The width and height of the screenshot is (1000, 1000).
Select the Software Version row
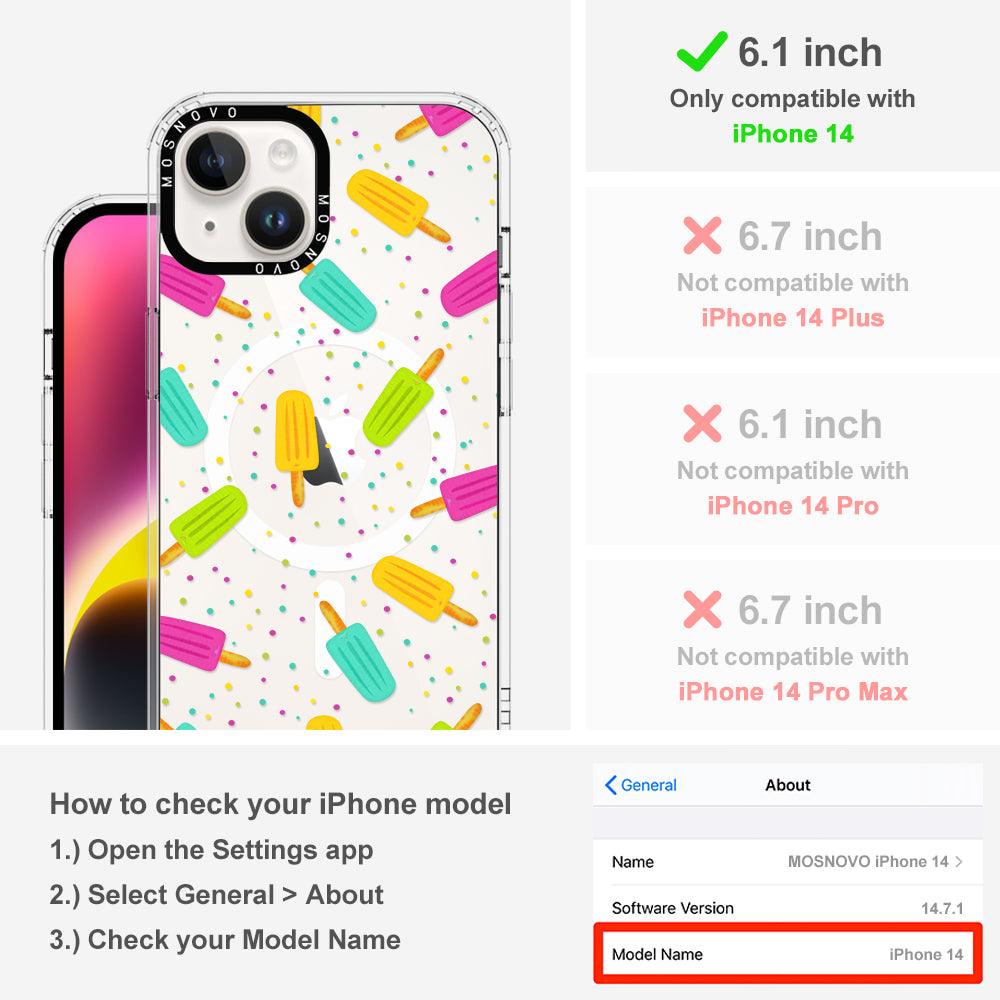pyautogui.click(x=788, y=908)
